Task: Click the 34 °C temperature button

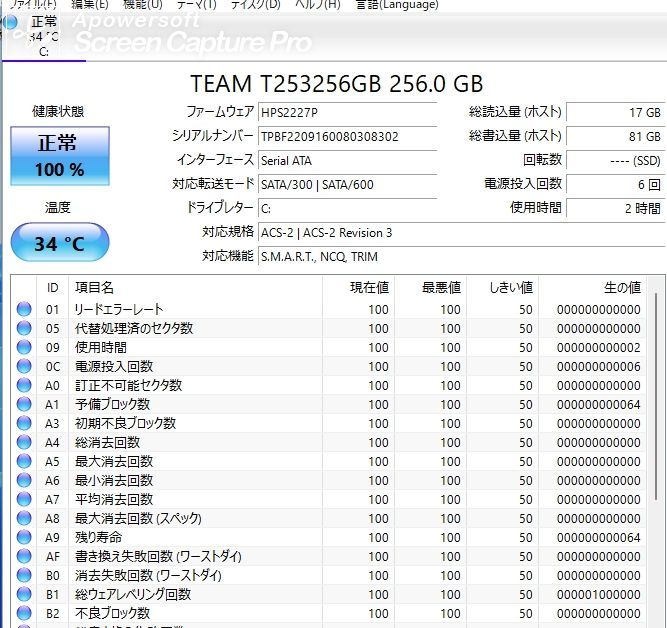Action: (59, 243)
